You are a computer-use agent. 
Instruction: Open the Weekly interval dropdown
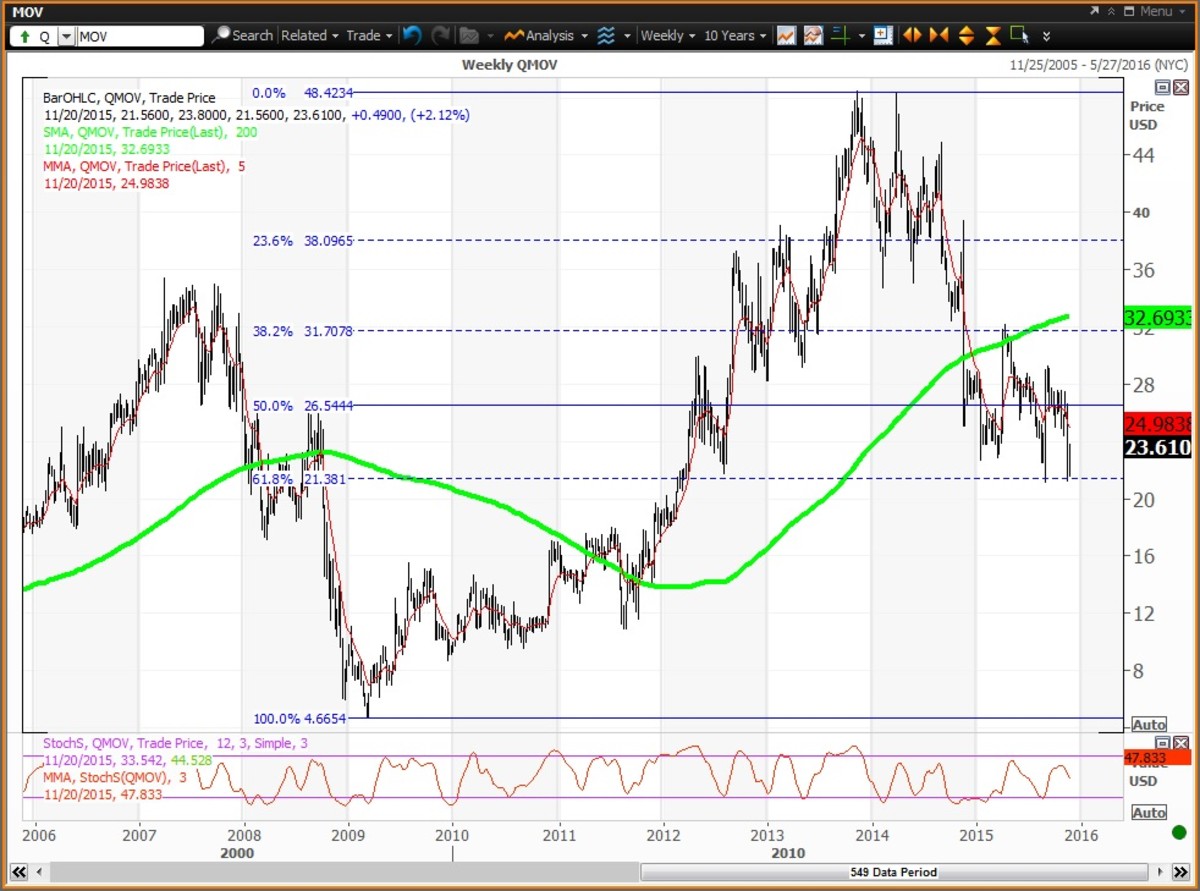point(668,35)
